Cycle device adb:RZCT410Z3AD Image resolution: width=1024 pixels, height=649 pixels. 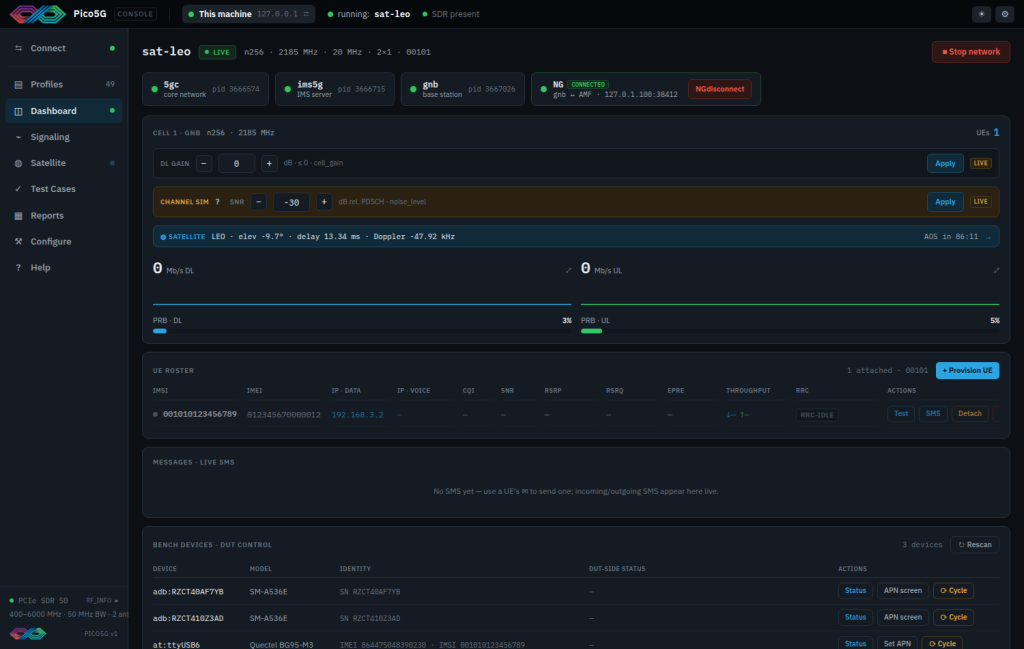(953, 617)
